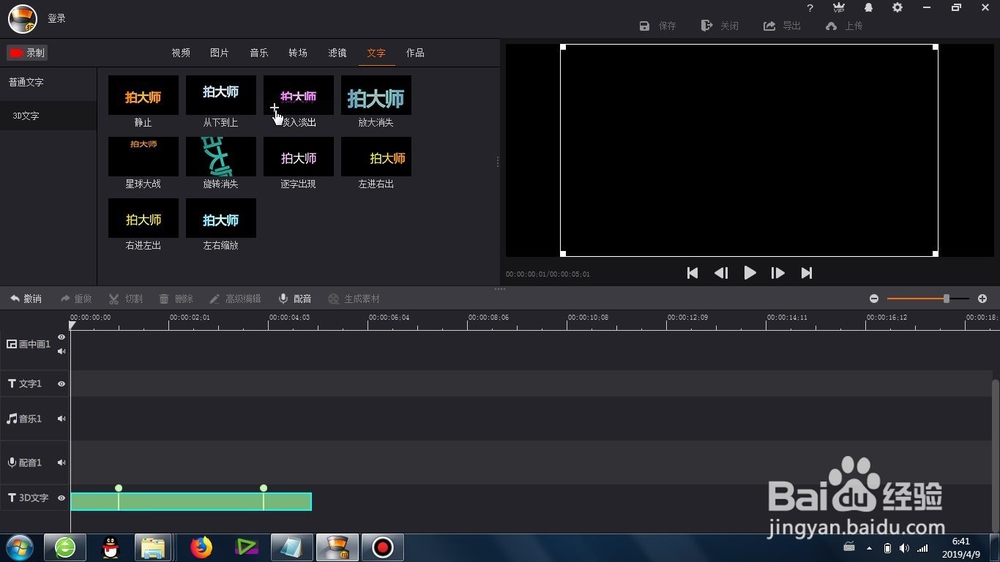Click the 重做 redo button

pos(76,299)
